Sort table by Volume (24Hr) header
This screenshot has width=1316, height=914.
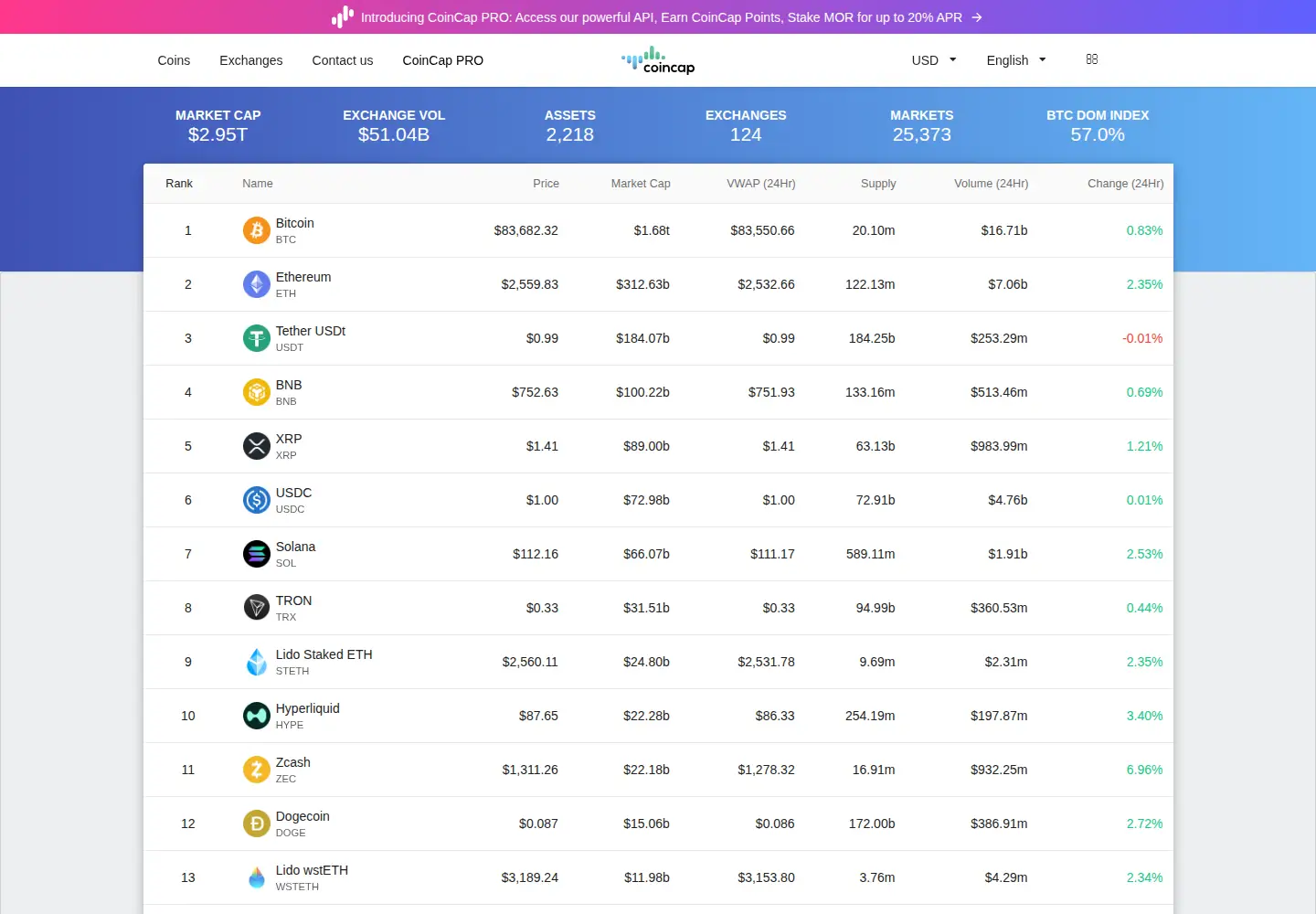(x=992, y=184)
